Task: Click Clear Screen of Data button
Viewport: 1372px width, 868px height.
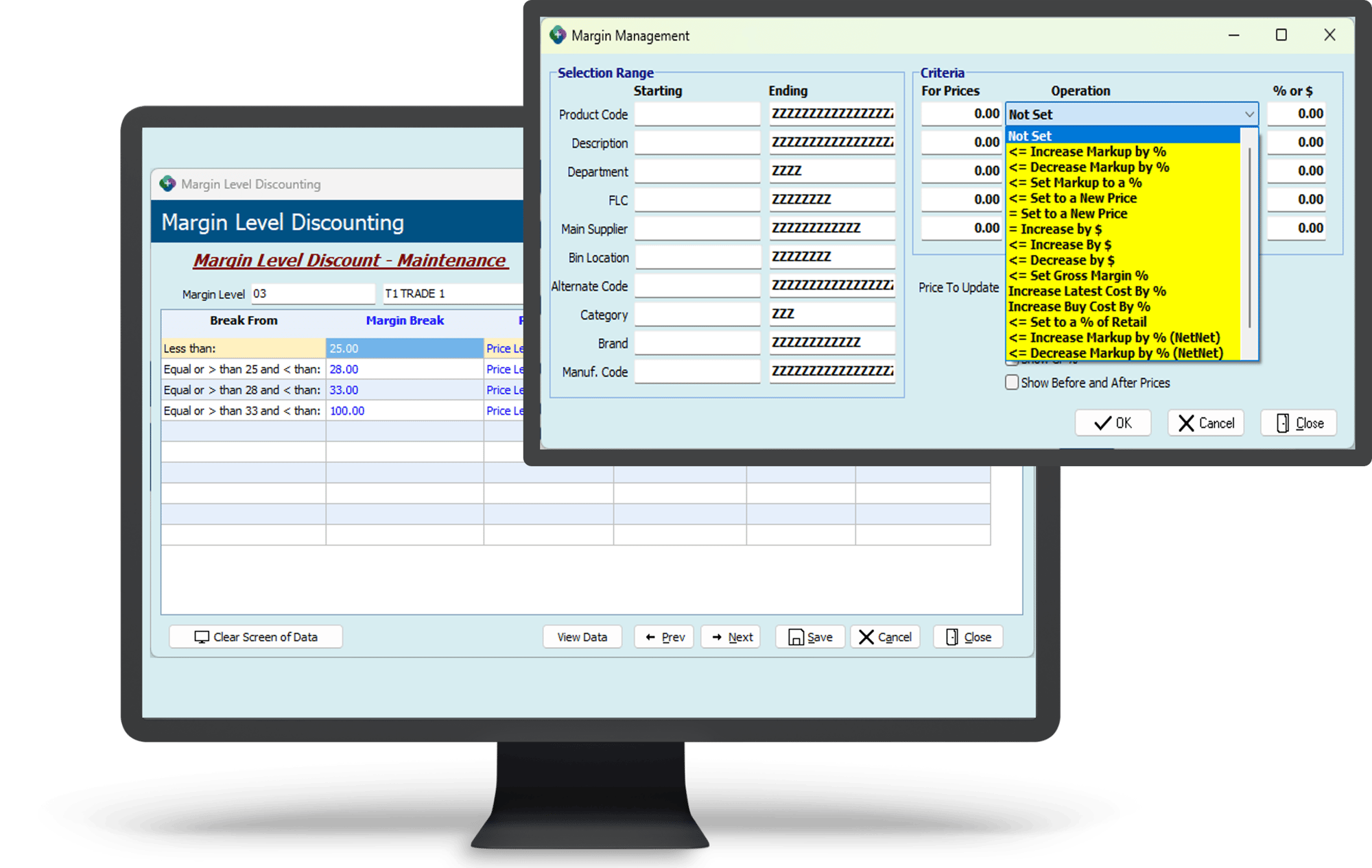Action: [x=256, y=637]
